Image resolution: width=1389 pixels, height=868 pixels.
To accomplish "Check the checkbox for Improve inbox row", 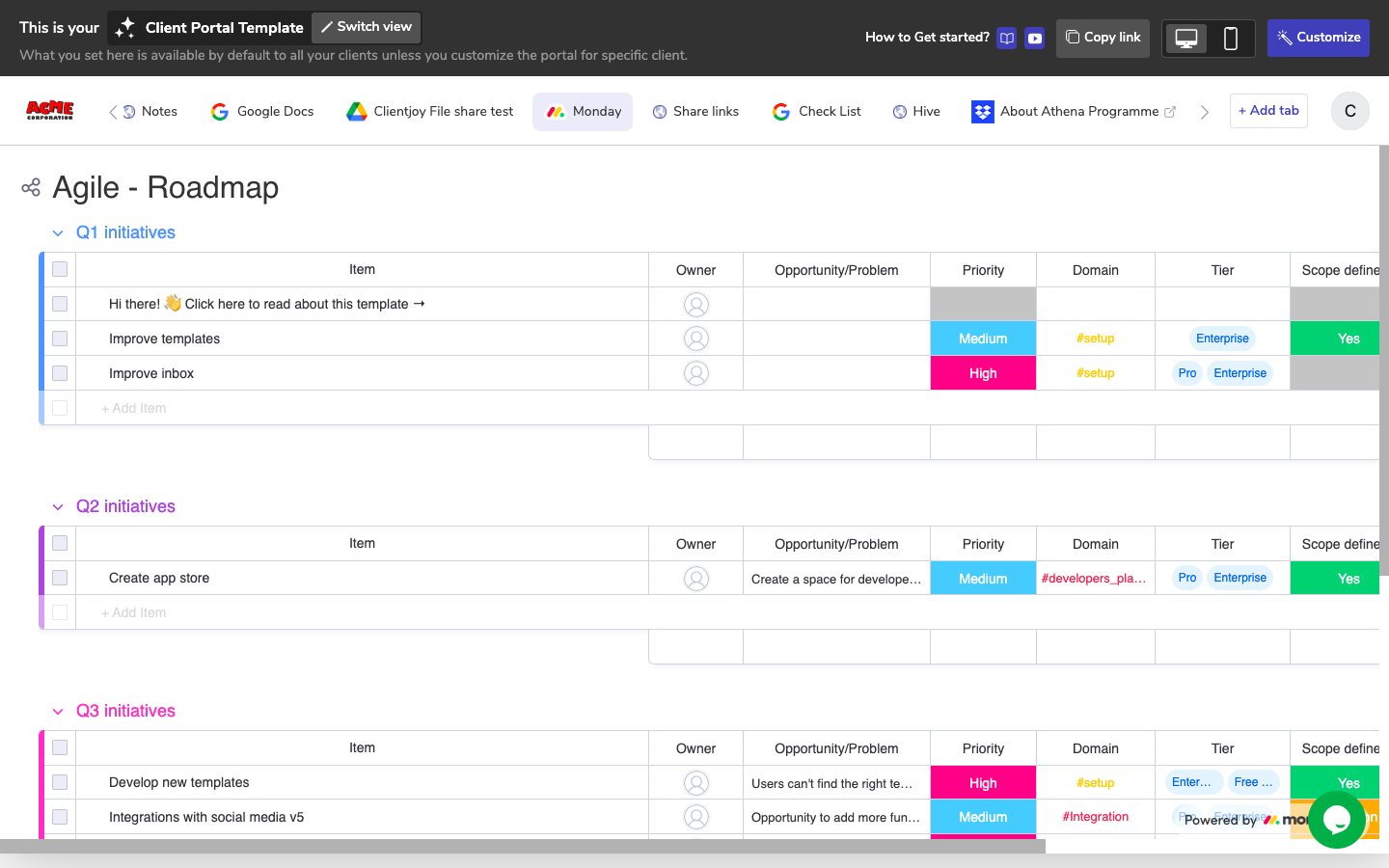I will coord(59,372).
